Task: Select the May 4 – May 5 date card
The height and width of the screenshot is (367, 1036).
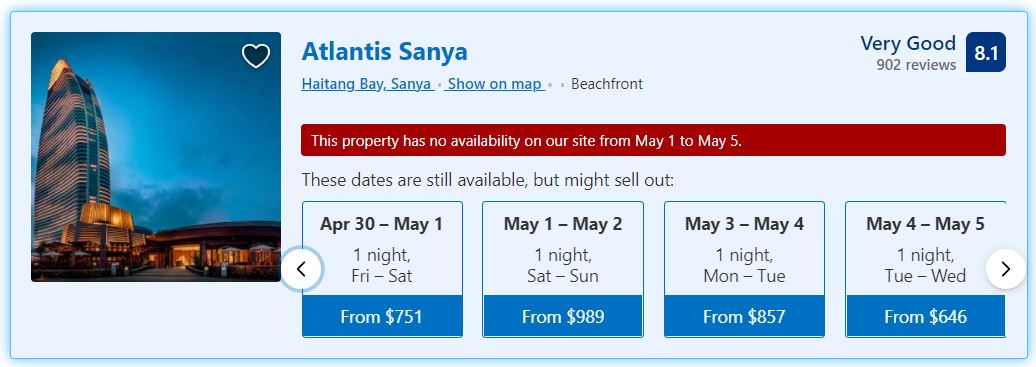Action: (x=926, y=269)
